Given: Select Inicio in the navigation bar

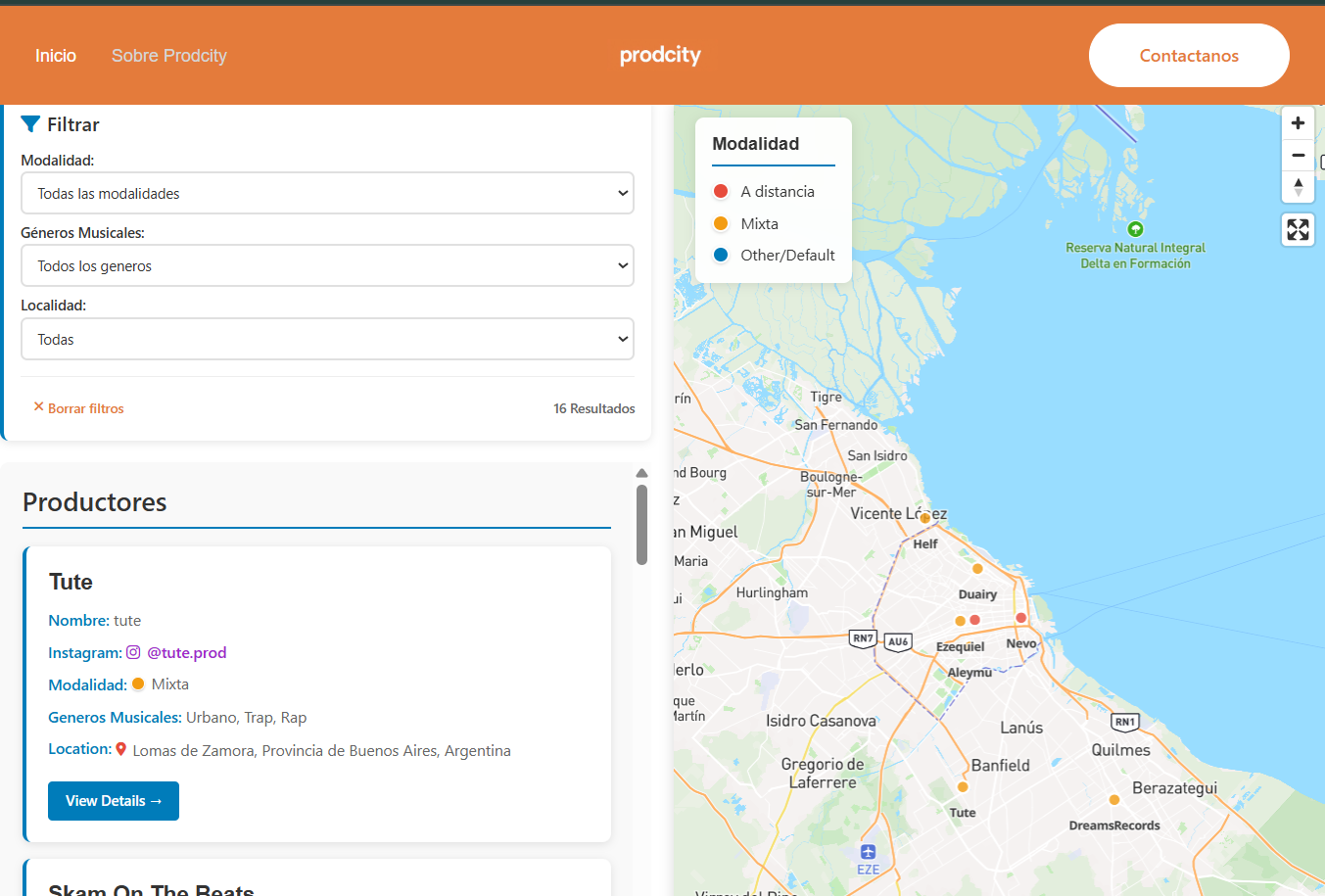Looking at the screenshot, I should 55,56.
